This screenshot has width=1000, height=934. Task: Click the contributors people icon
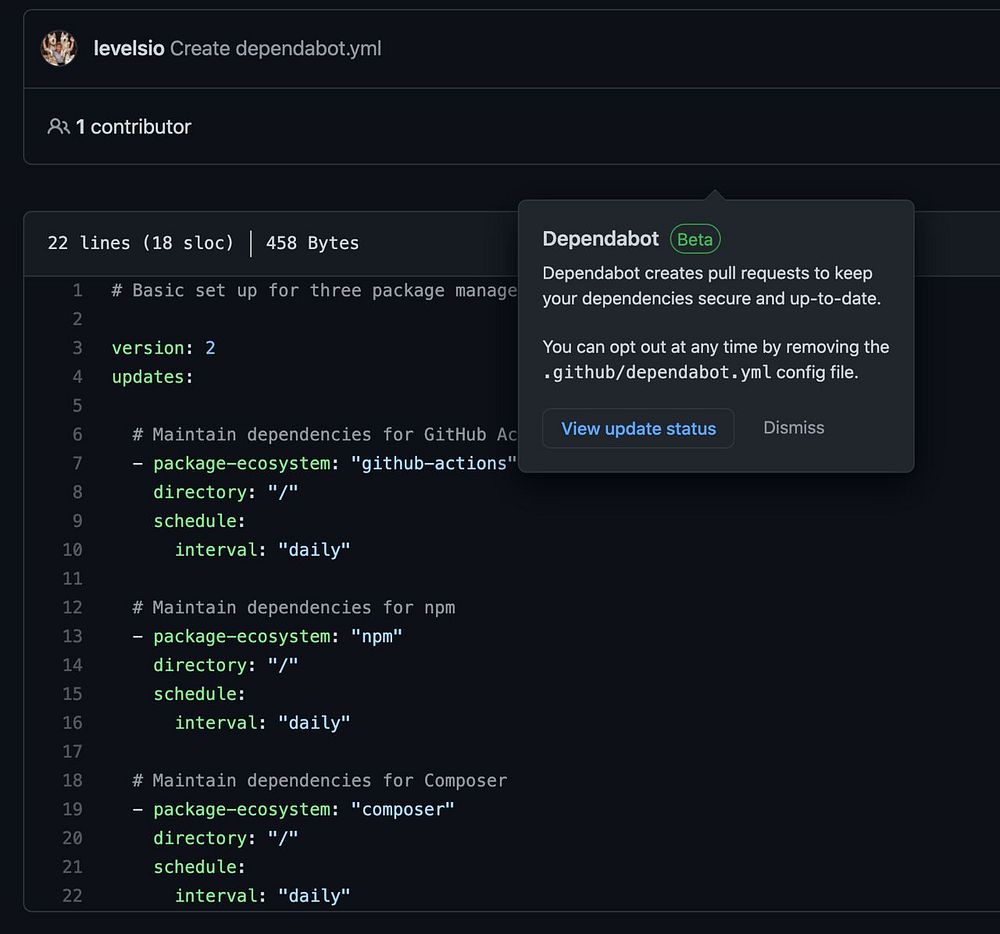point(58,127)
